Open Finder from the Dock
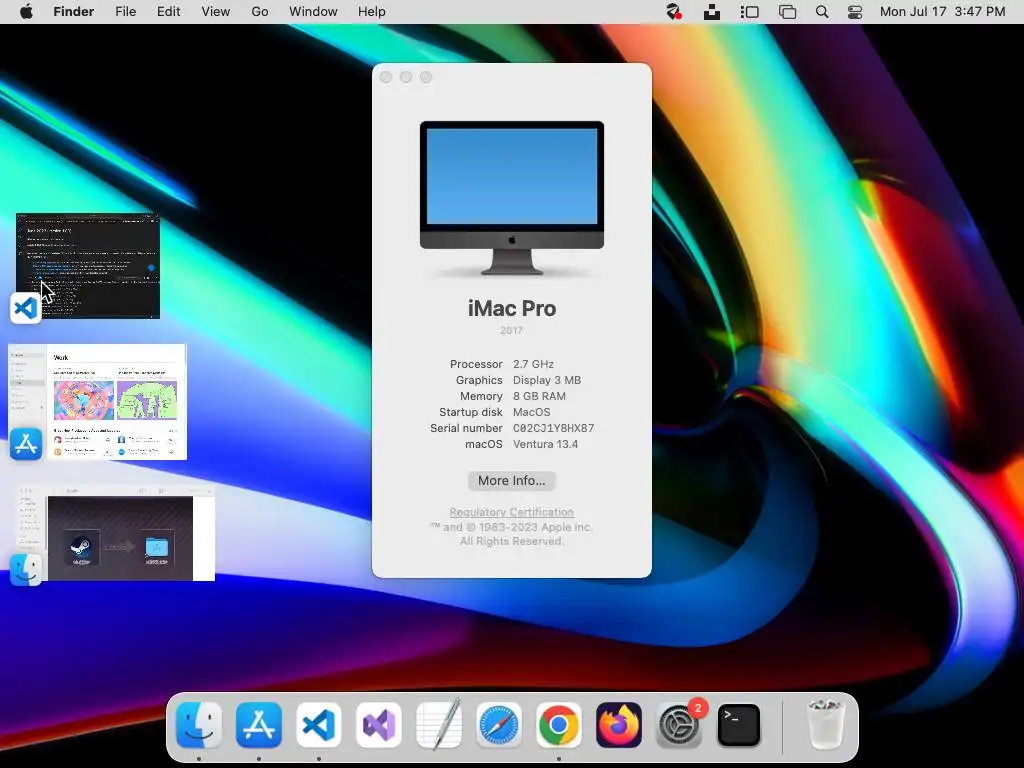This screenshot has width=1024, height=768. click(199, 725)
